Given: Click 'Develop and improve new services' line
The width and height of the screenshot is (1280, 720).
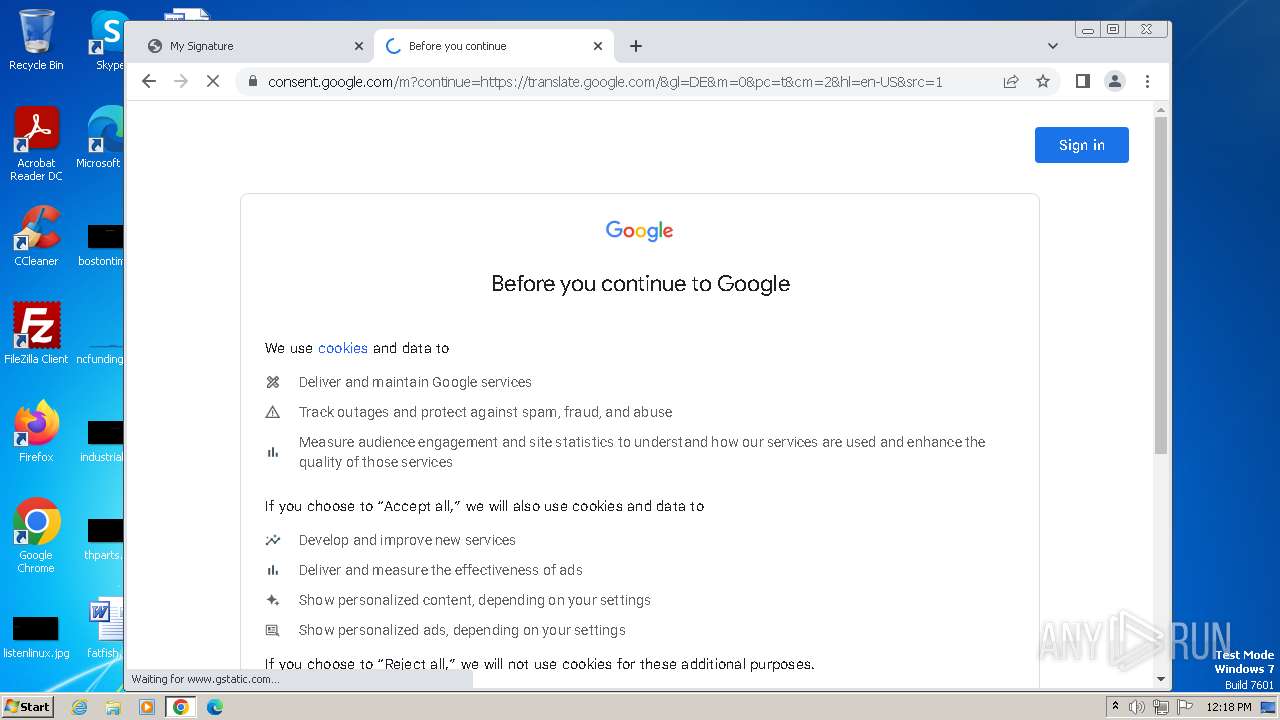Looking at the screenshot, I should [x=407, y=540].
